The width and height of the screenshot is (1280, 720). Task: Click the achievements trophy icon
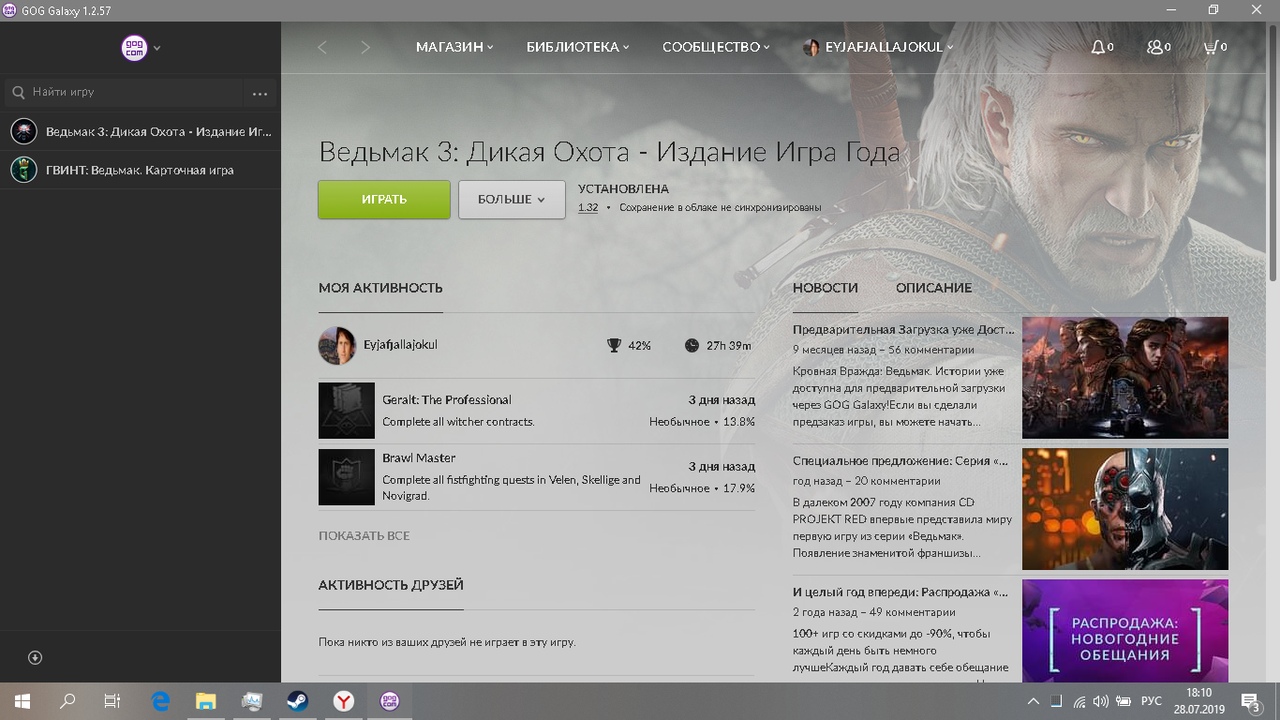614,346
